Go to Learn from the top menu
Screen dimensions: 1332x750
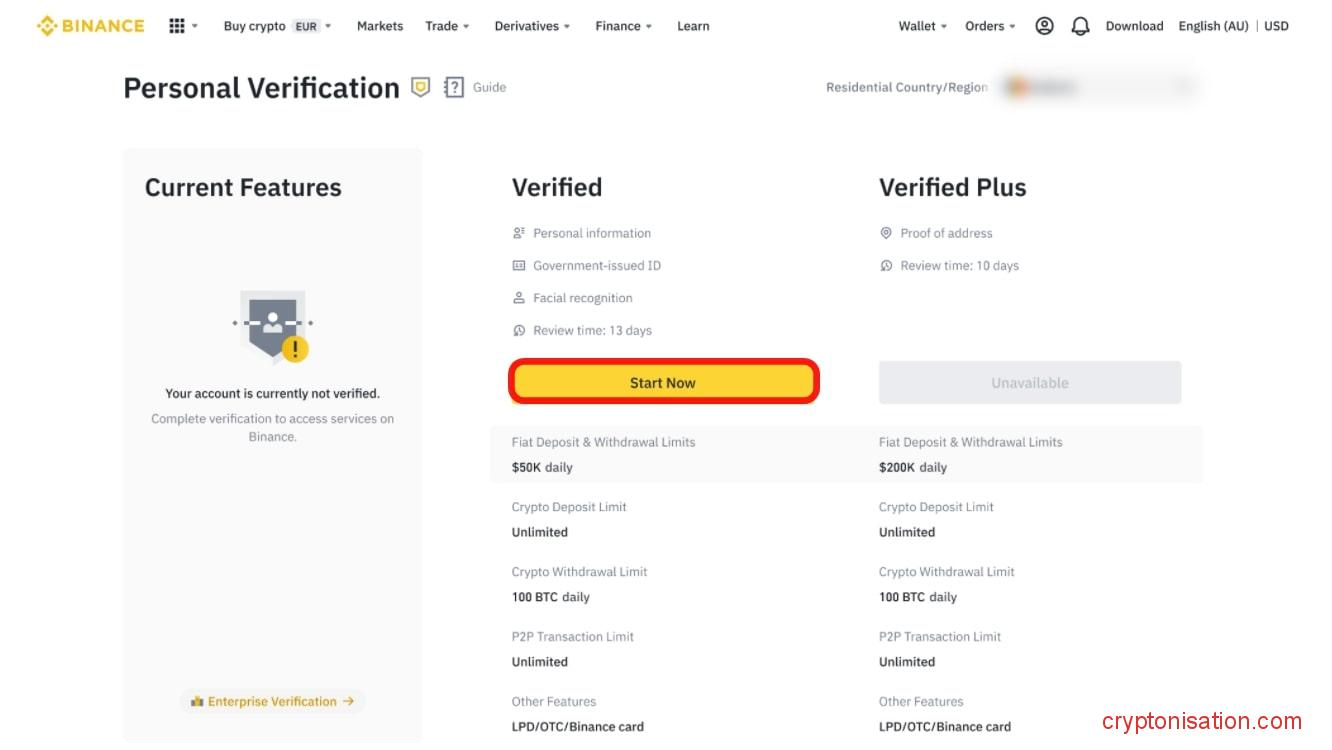(693, 26)
